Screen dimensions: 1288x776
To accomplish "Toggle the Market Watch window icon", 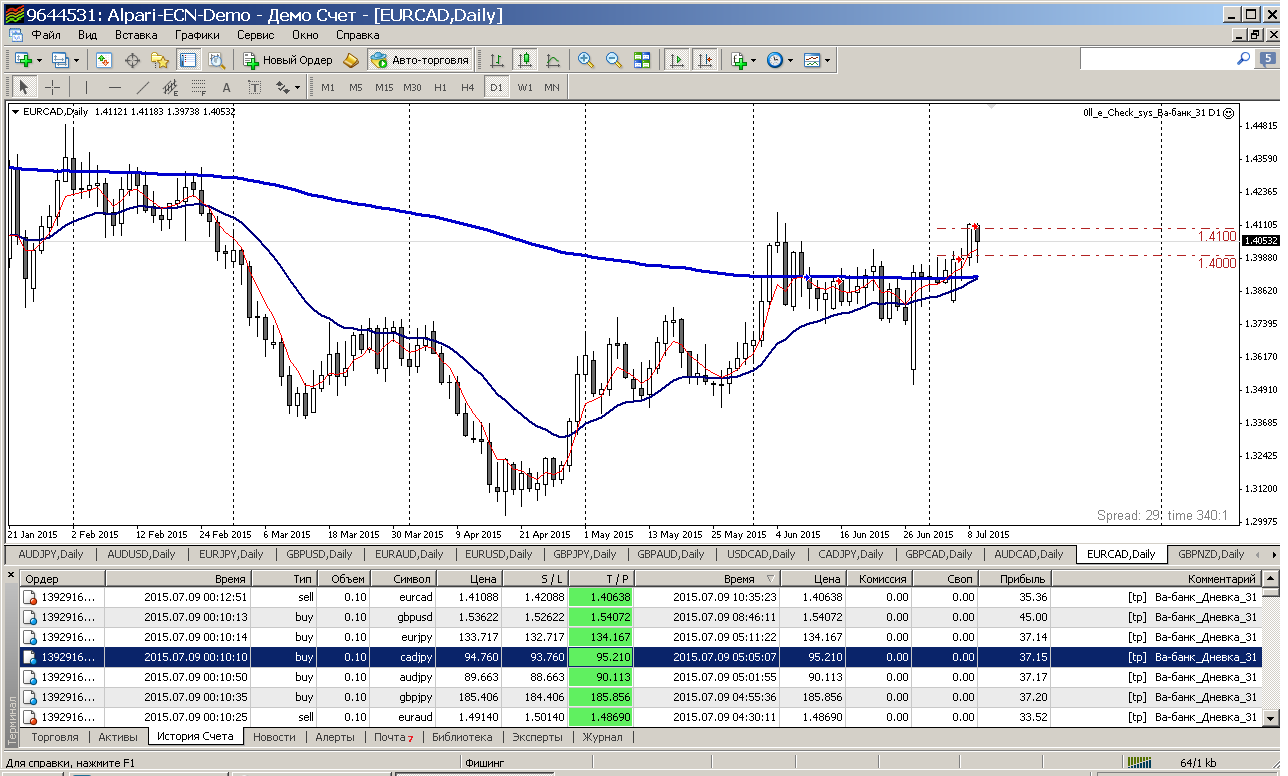I will pos(104,60).
